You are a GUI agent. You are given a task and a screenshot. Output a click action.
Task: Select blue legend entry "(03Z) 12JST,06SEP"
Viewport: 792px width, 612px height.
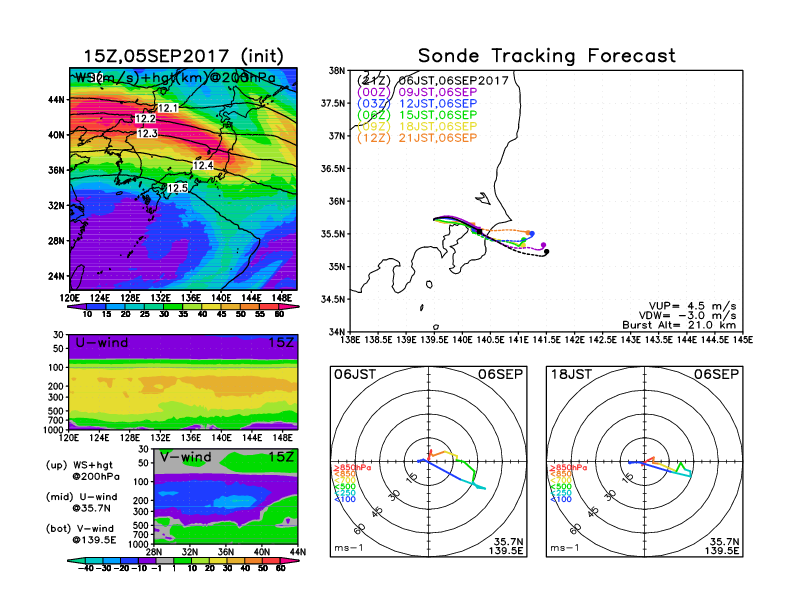417,103
